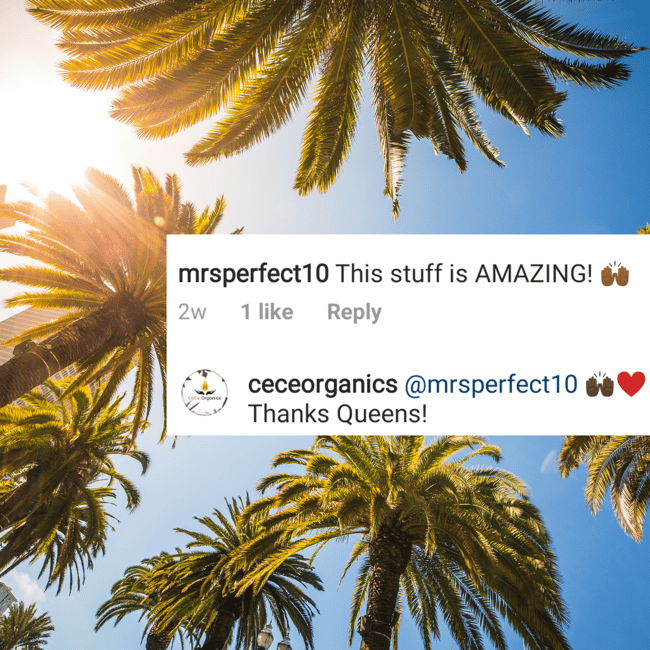Click the Reply button under the comment
The height and width of the screenshot is (650, 650).
click(354, 312)
